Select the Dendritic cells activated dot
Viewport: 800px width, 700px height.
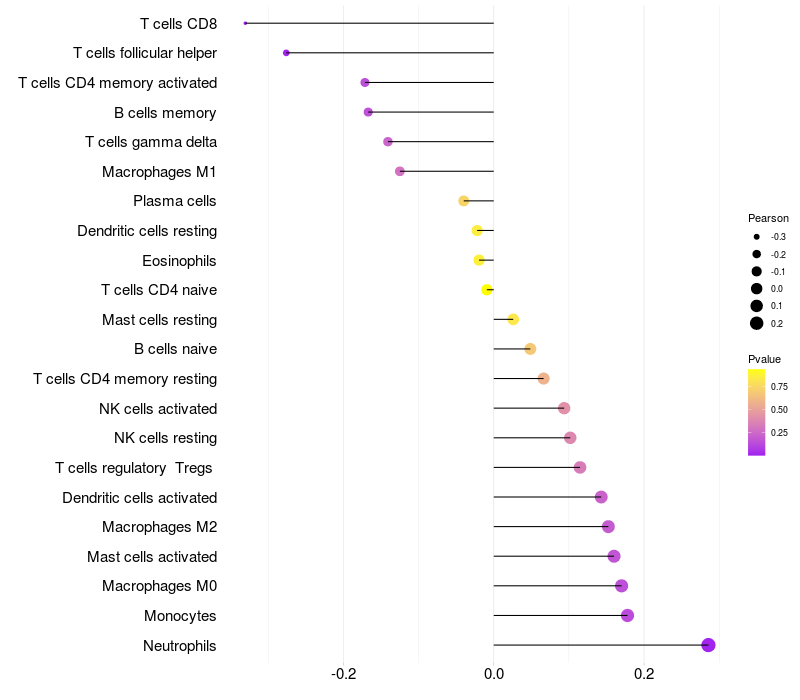601,497
